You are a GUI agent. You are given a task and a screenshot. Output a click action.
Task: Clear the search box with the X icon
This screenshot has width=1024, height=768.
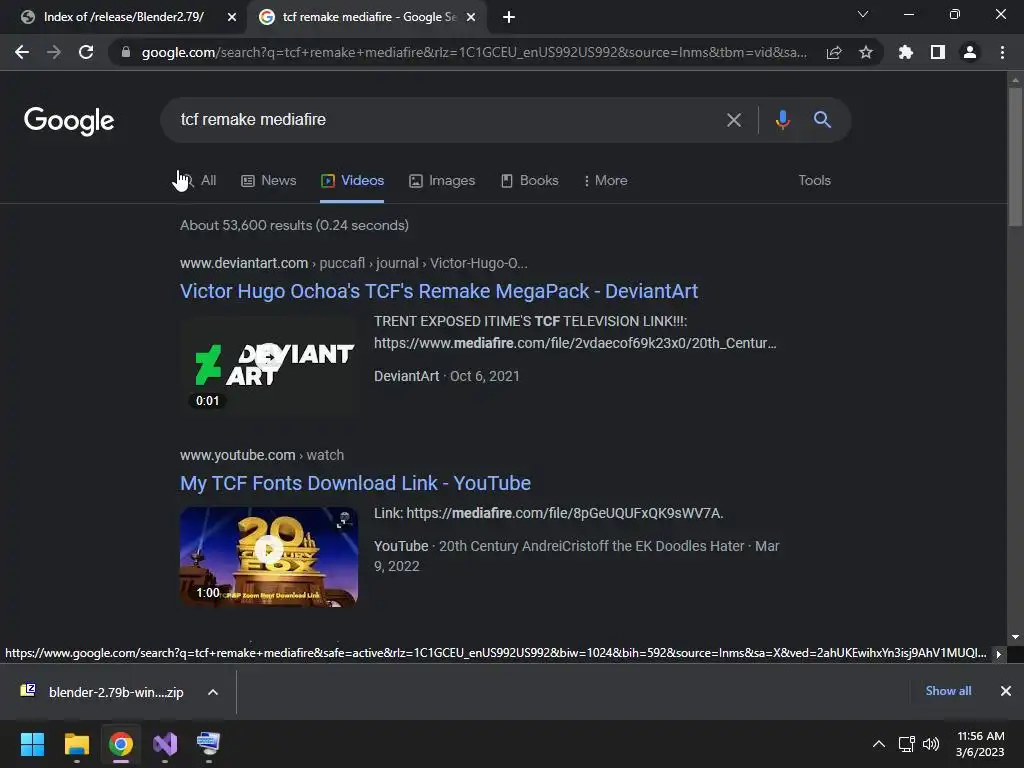pos(734,120)
